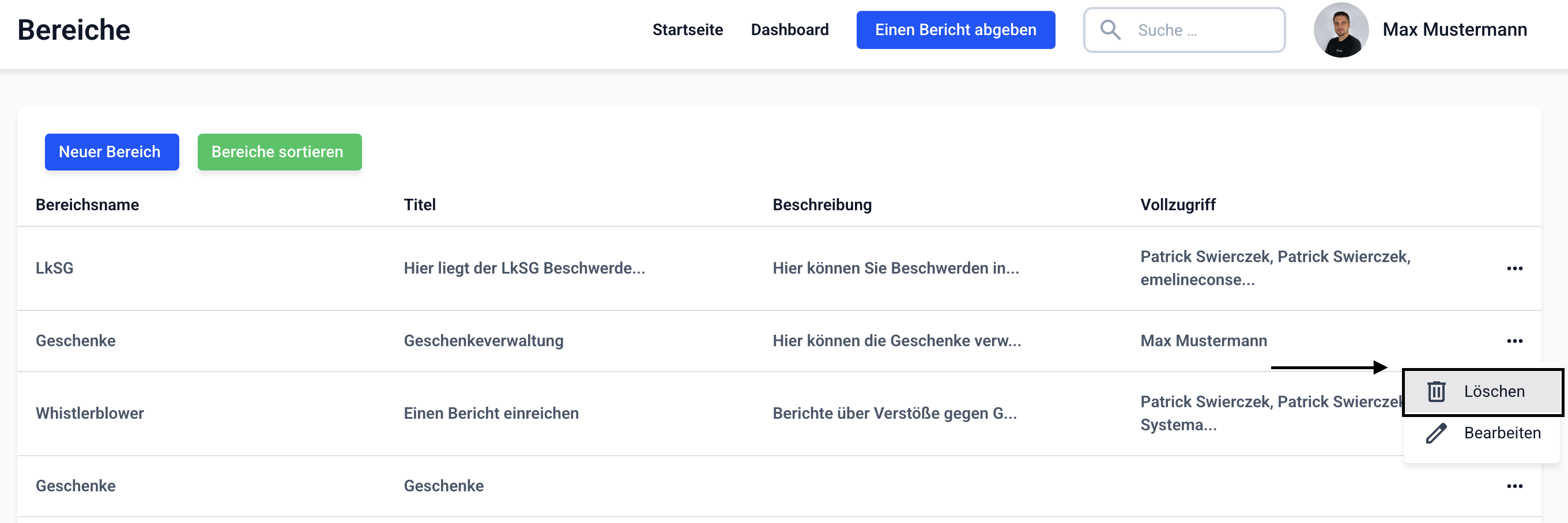Select the LkSG area name
The height and width of the screenshot is (523, 1568).
(x=54, y=268)
